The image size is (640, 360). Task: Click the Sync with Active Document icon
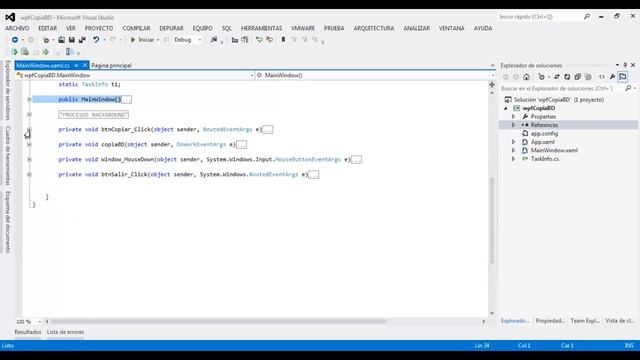click(x=557, y=77)
